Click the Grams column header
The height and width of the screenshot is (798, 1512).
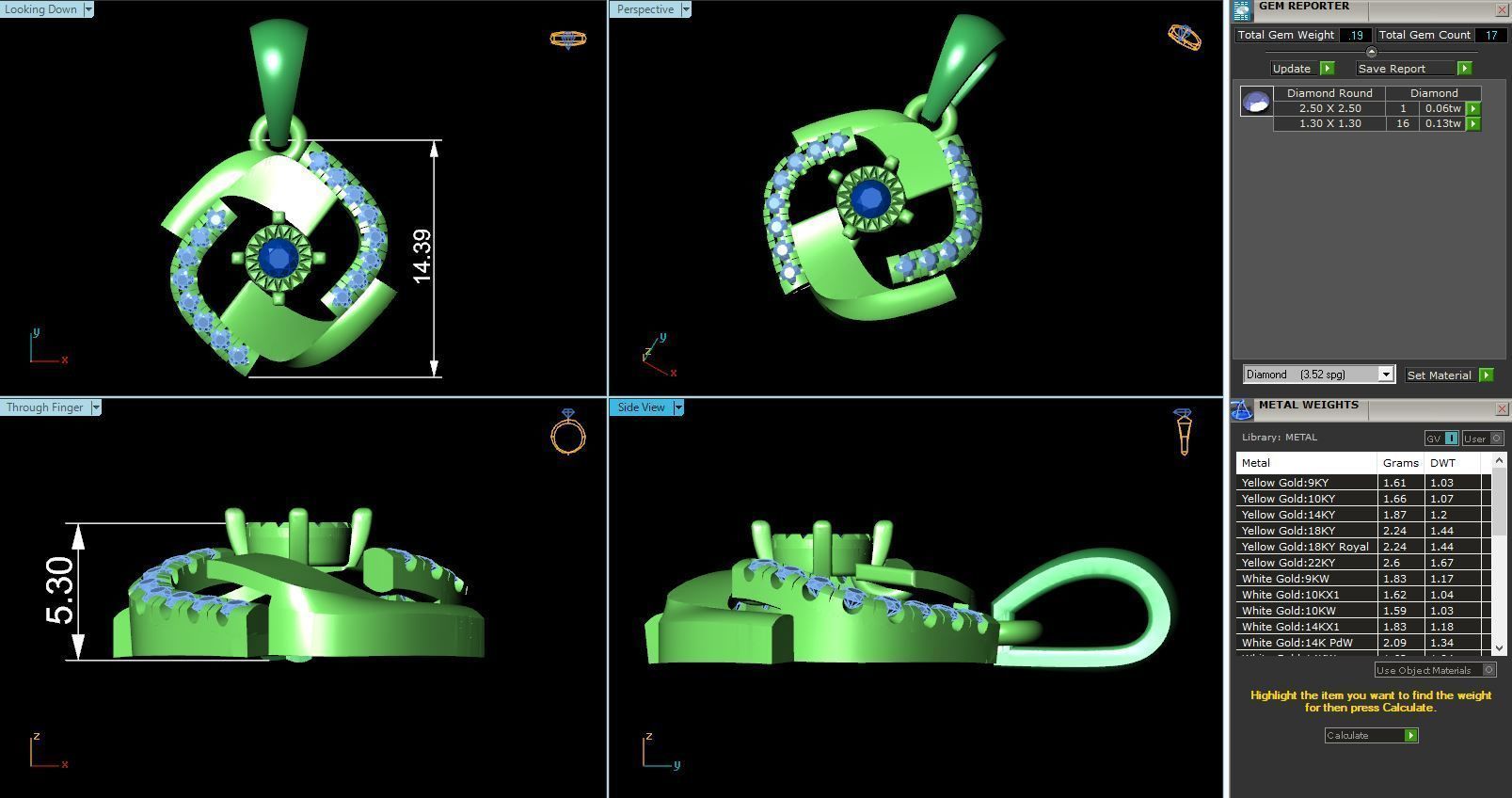[1401, 463]
